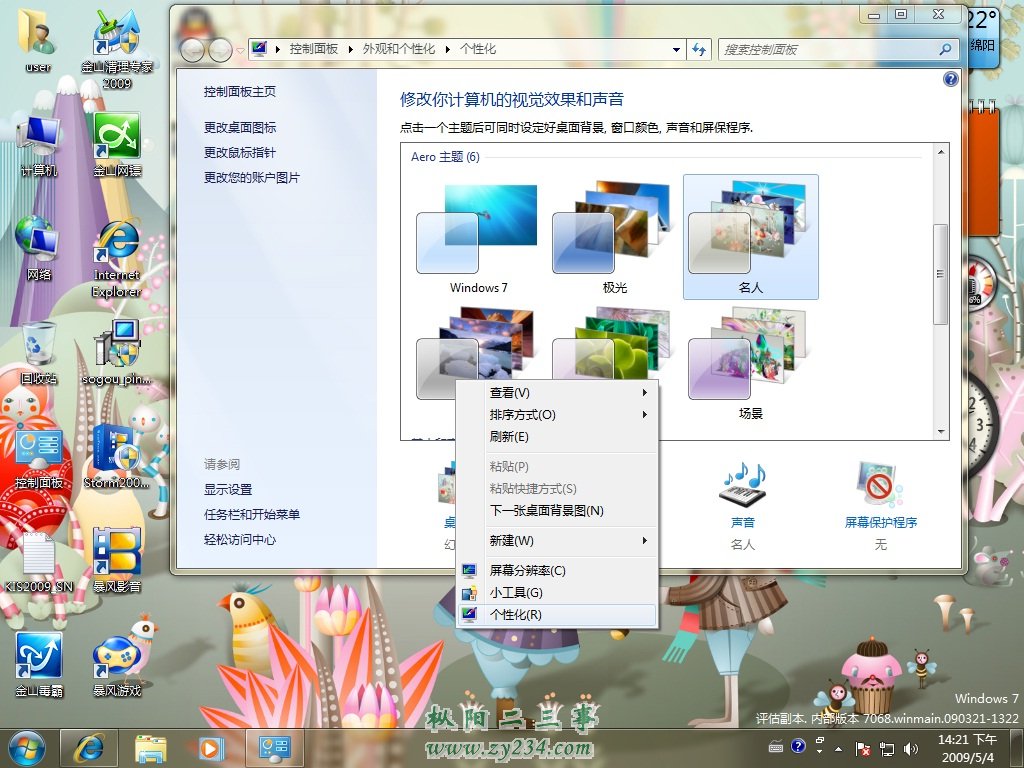This screenshot has height=768, width=1024.
Task: Select the 回收站 recycle bin icon
Action: pos(38,353)
